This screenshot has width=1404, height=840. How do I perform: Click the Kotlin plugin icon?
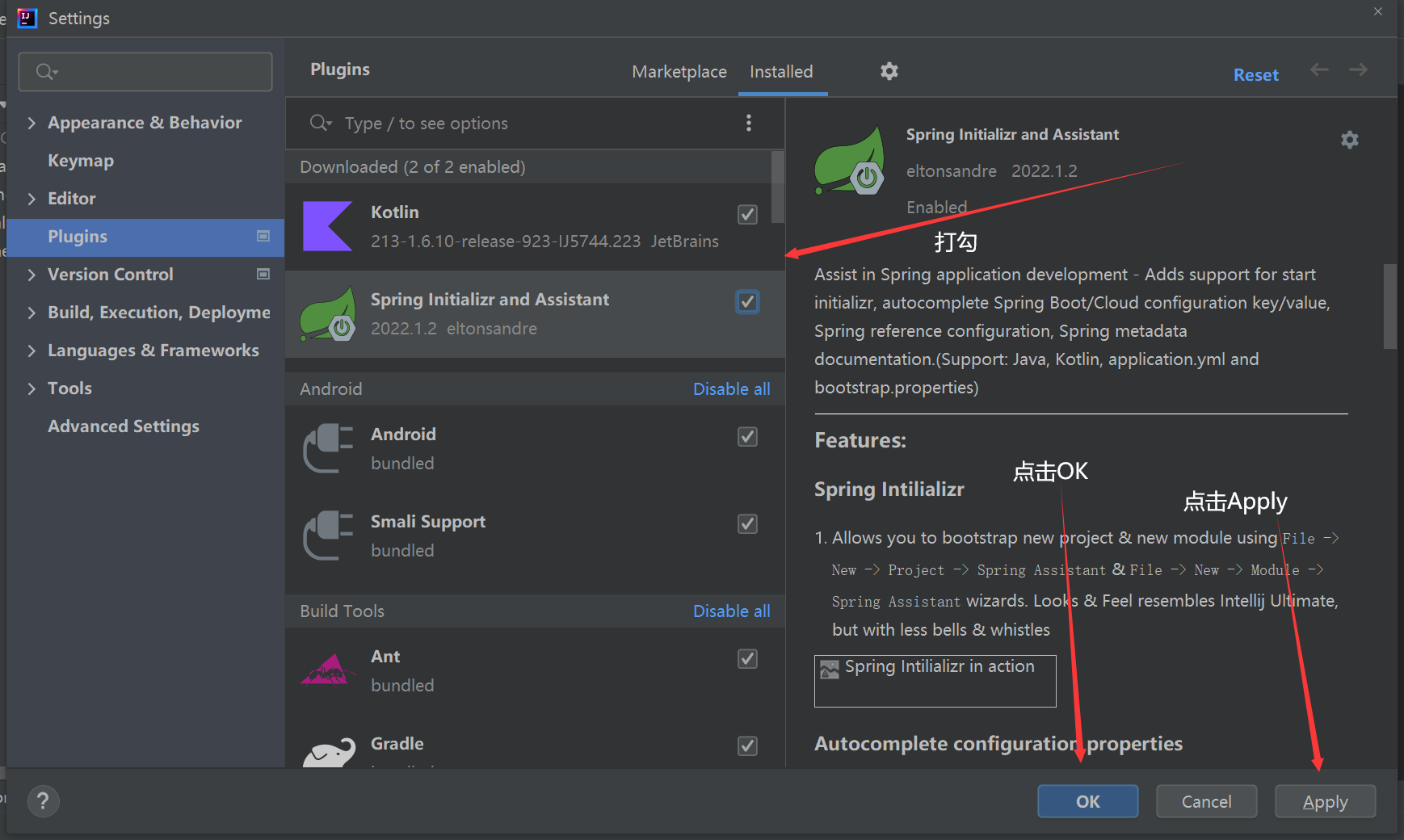point(327,226)
